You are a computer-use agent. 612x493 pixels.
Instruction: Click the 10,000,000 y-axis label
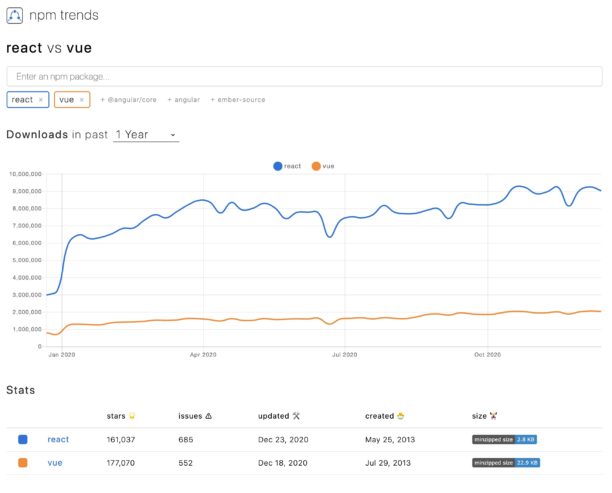(25, 174)
